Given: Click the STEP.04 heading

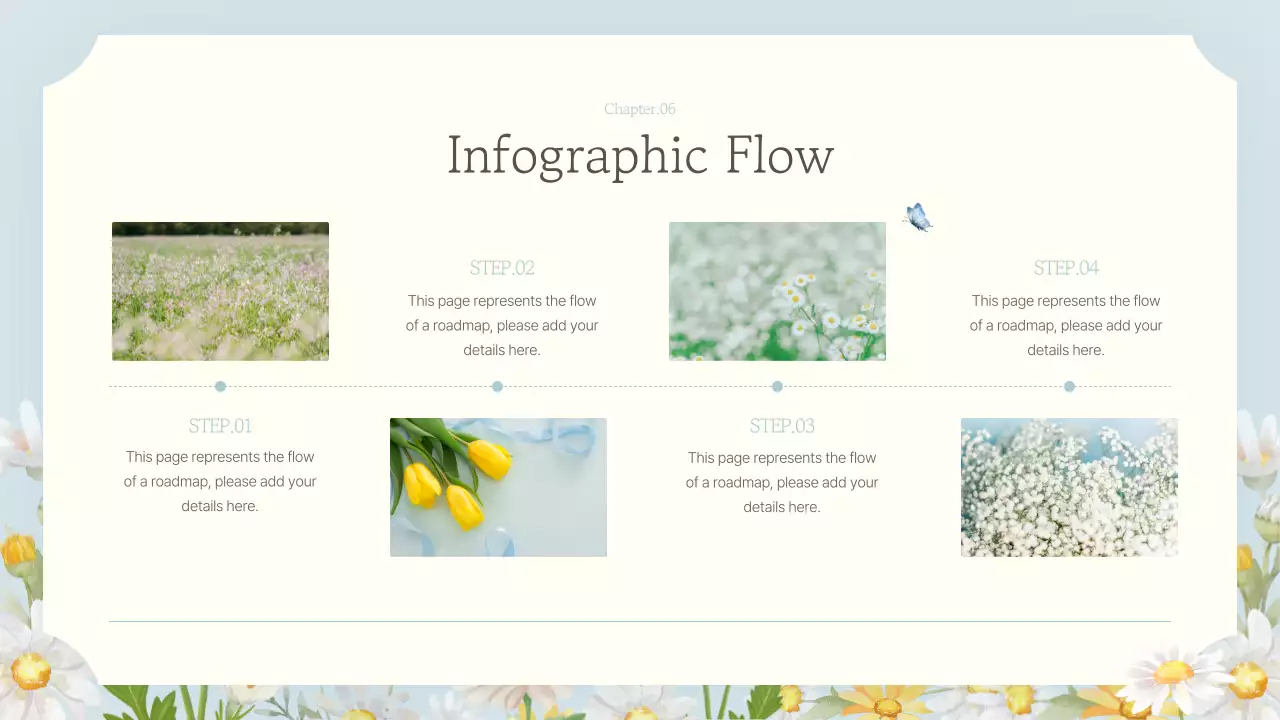Looking at the screenshot, I should point(1066,268).
